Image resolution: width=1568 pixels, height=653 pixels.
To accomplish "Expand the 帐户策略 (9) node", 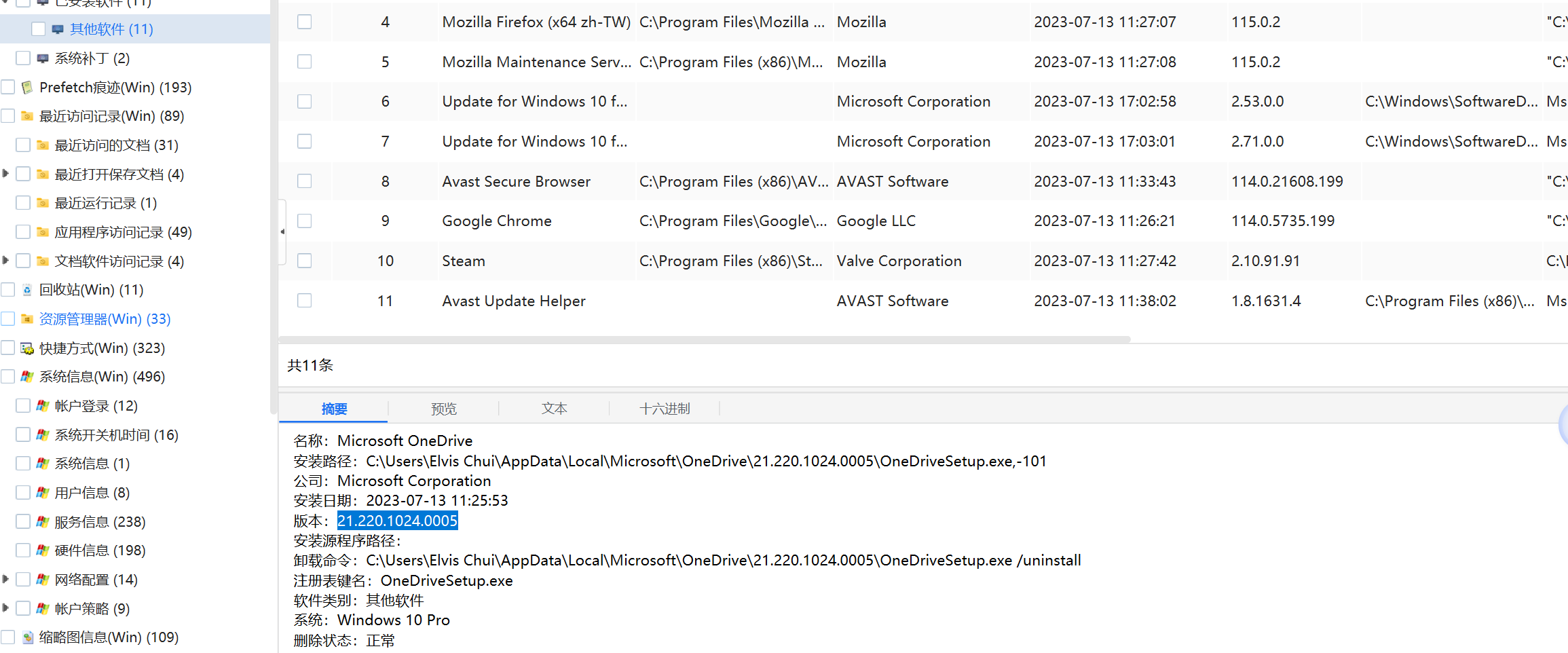I will tap(5, 608).
